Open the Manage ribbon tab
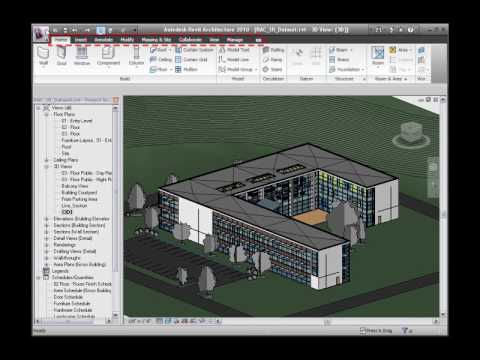Viewport: 480px width, 360px height. (x=235, y=40)
